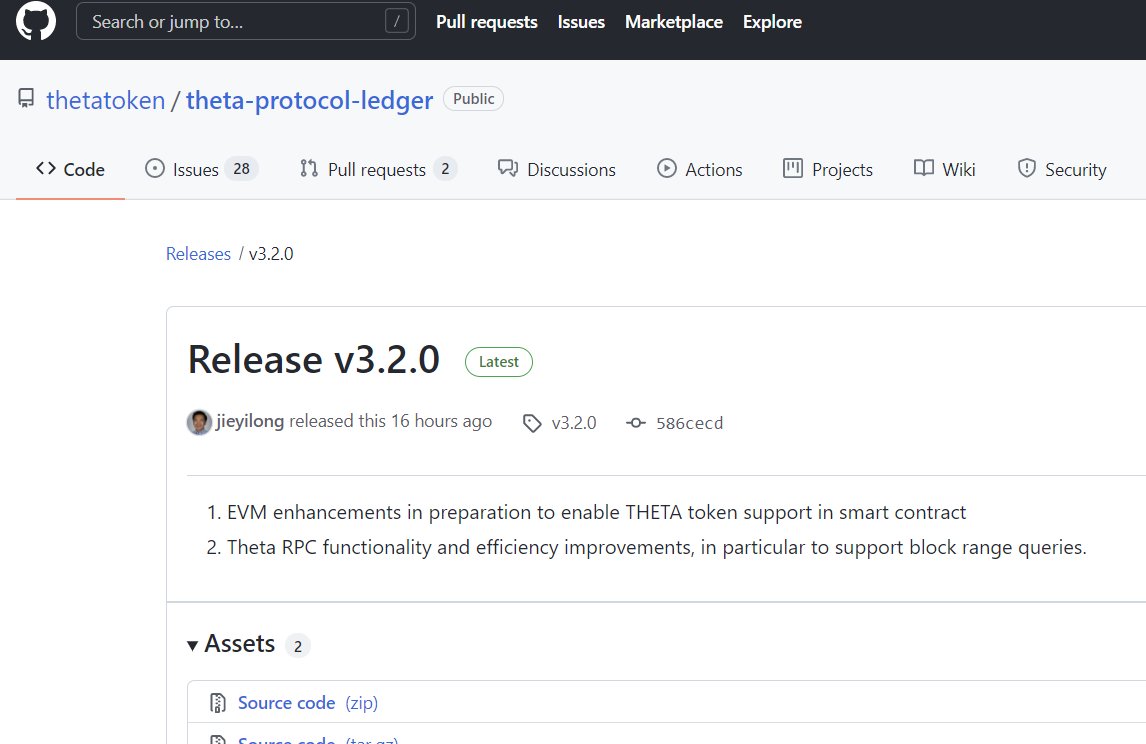Switch to the Code tab
Image resolution: width=1146 pixels, height=744 pixels.
(x=70, y=170)
